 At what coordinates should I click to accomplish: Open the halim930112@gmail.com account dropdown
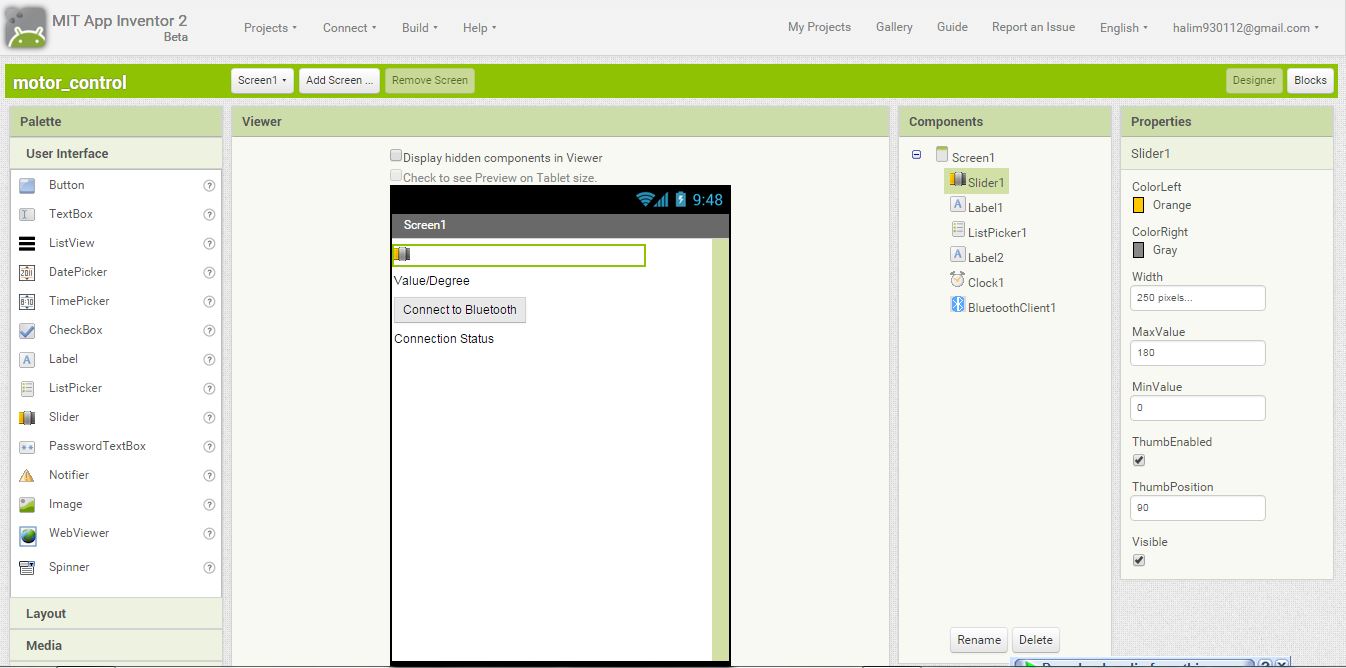[x=1245, y=28]
